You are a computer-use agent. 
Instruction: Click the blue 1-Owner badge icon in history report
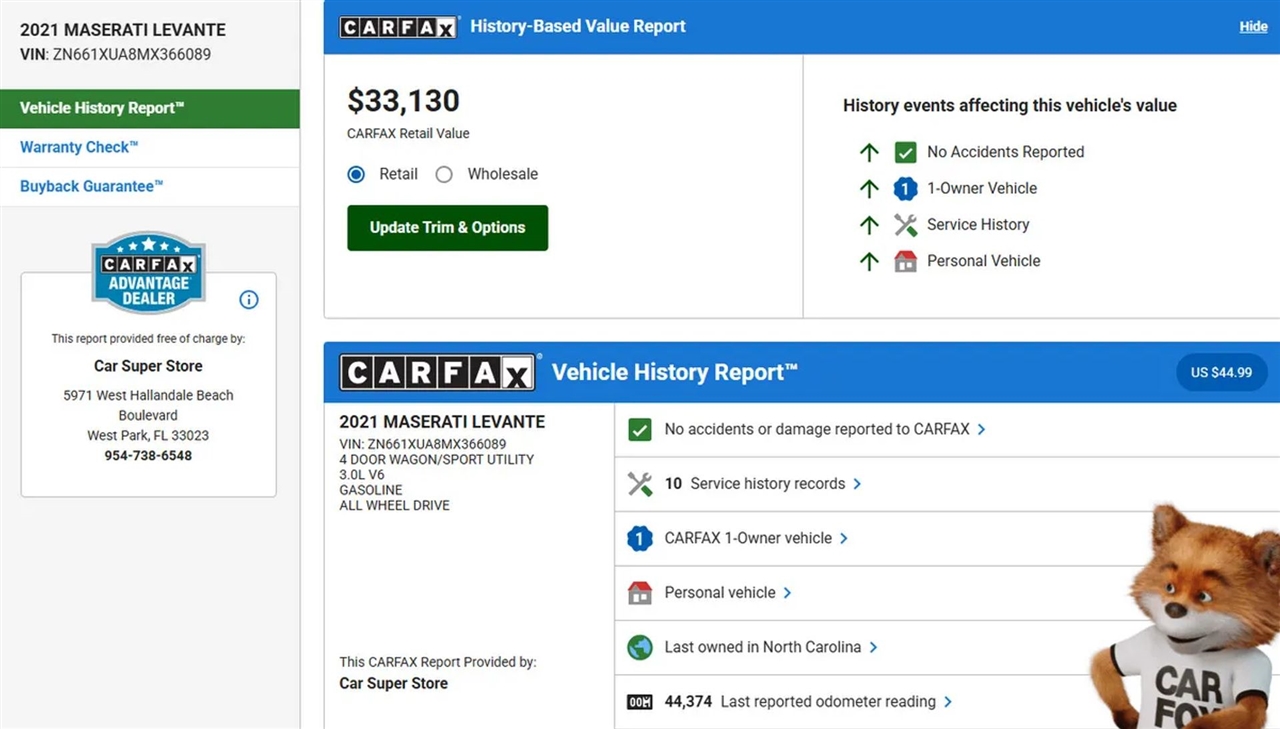click(640, 539)
